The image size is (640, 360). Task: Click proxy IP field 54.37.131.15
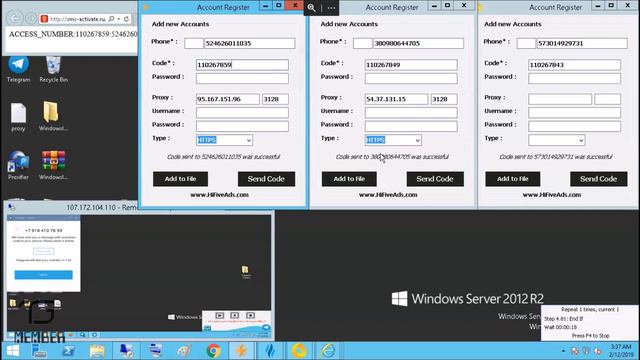click(396, 99)
